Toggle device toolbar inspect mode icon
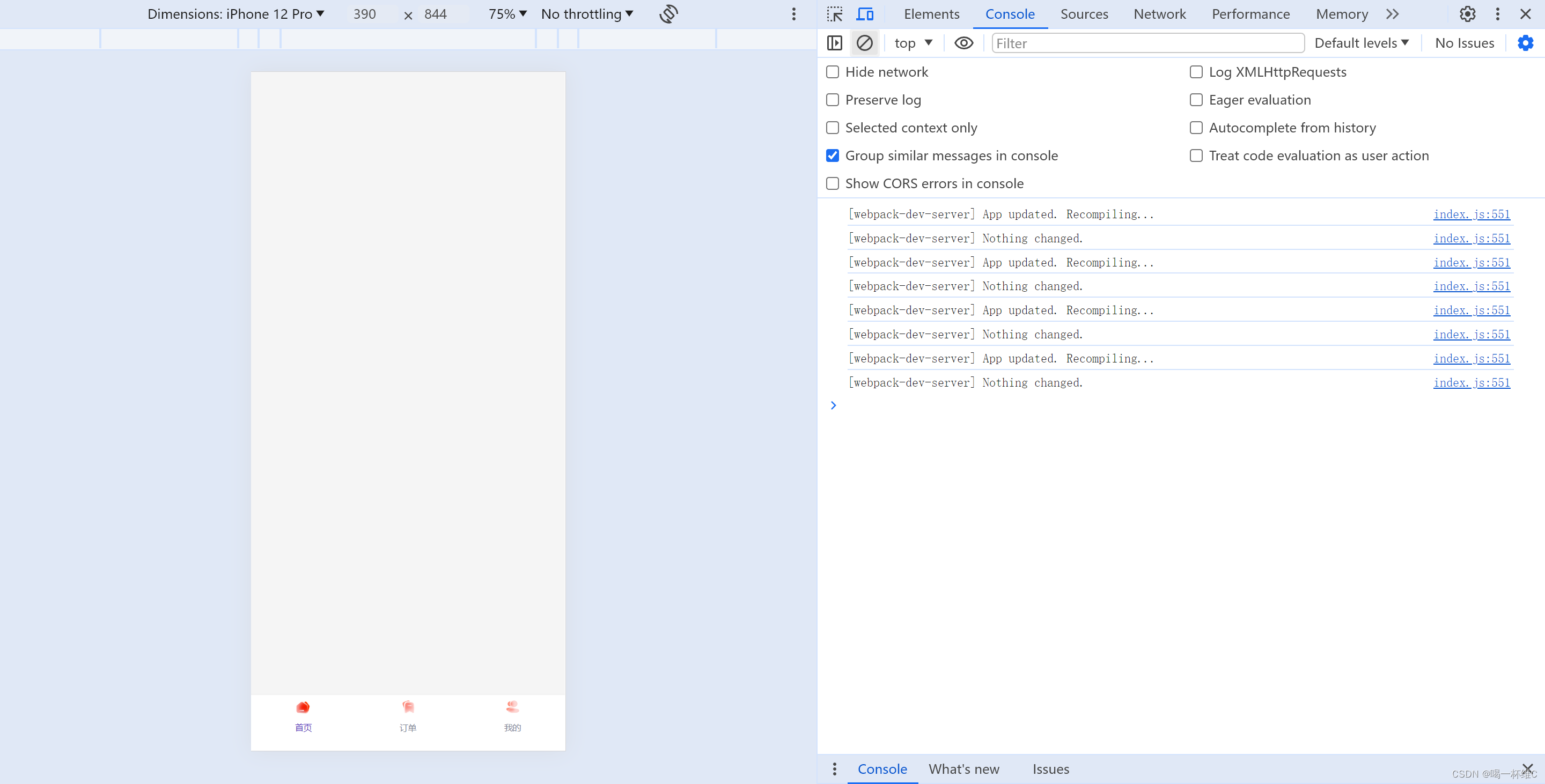This screenshot has width=1545, height=784. 865,13
